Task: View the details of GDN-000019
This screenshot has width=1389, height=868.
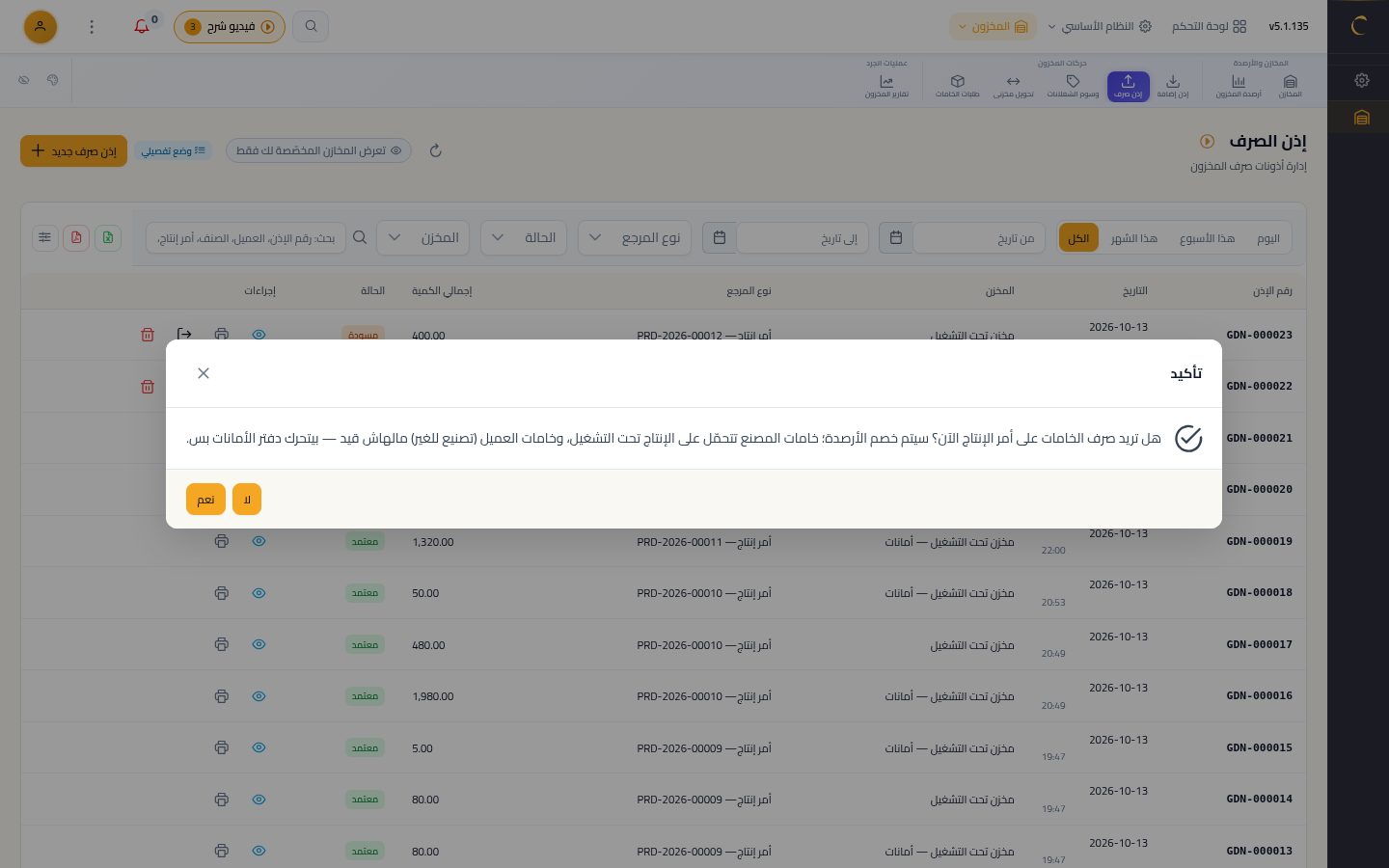Action: click(x=259, y=541)
